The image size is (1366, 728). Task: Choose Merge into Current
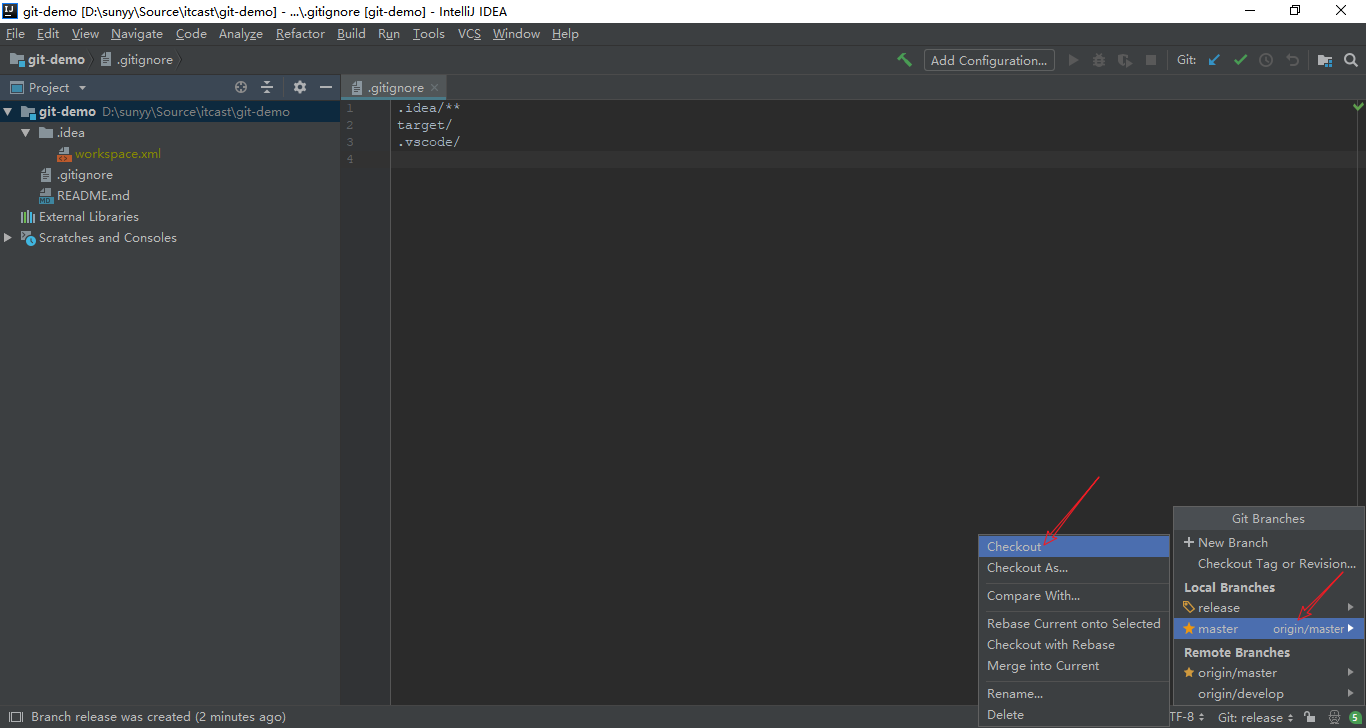(x=1043, y=666)
